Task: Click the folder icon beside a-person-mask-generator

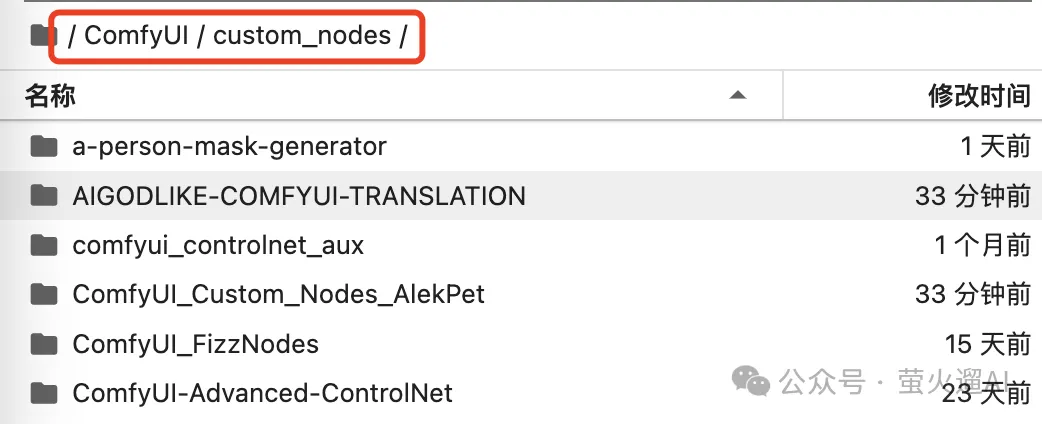Action: click(43, 147)
